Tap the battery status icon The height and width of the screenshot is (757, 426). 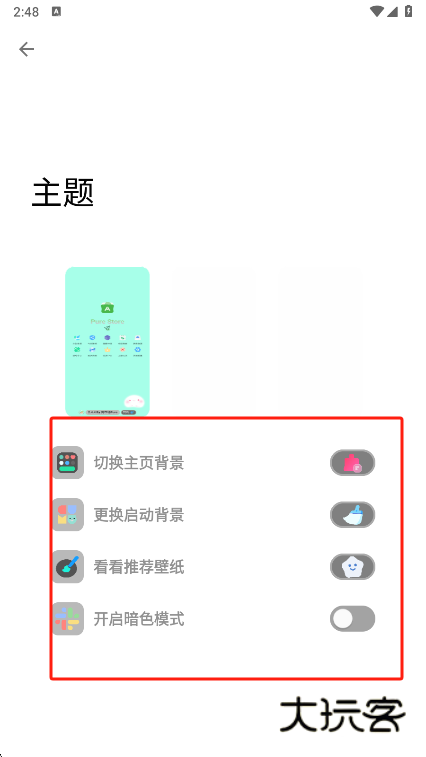pyautogui.click(x=409, y=12)
